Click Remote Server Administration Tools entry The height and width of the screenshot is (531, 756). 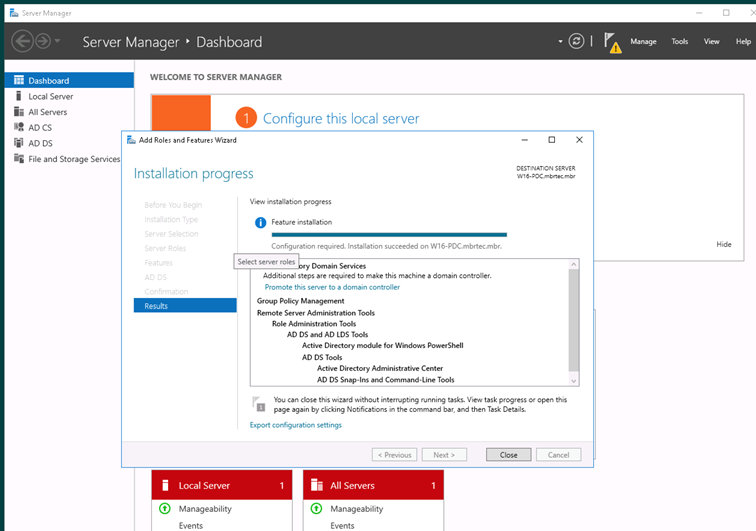[x=316, y=313]
